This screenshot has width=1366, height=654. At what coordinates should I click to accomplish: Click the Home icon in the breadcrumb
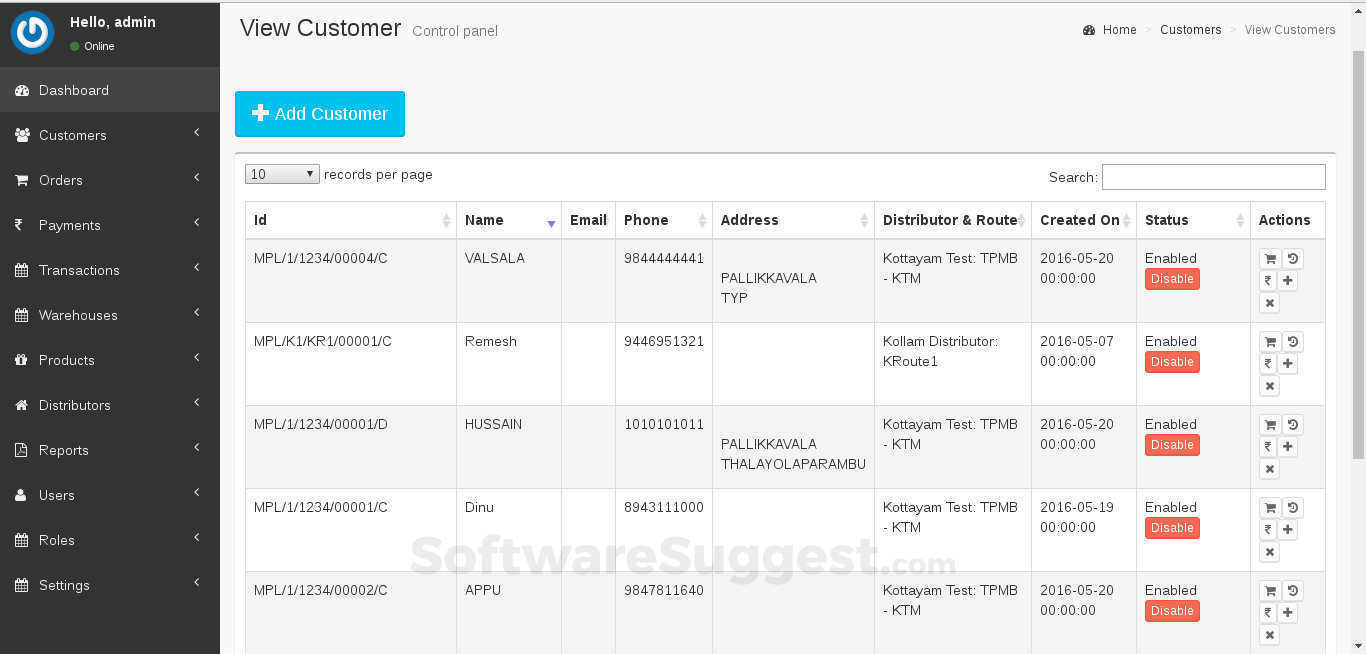click(x=1089, y=29)
